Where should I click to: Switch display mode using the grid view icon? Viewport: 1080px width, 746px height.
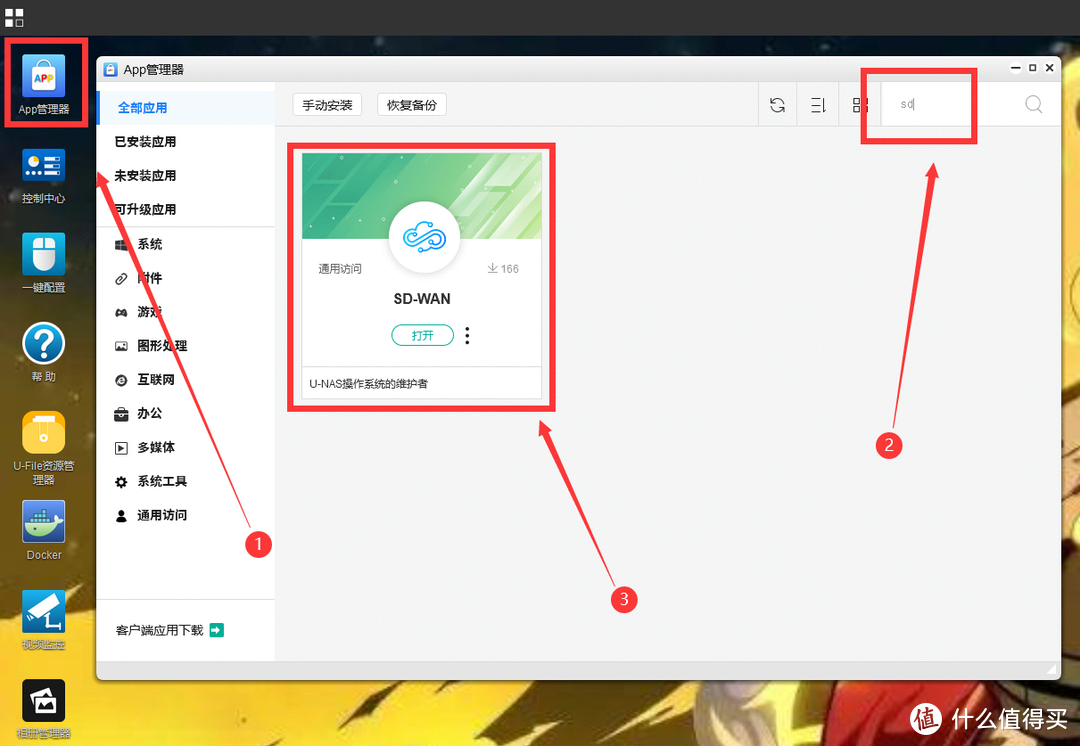858,104
